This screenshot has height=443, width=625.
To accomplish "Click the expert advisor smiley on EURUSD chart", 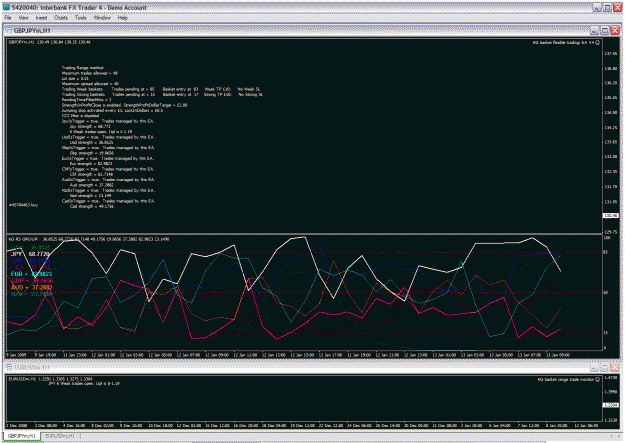I will point(597,379).
